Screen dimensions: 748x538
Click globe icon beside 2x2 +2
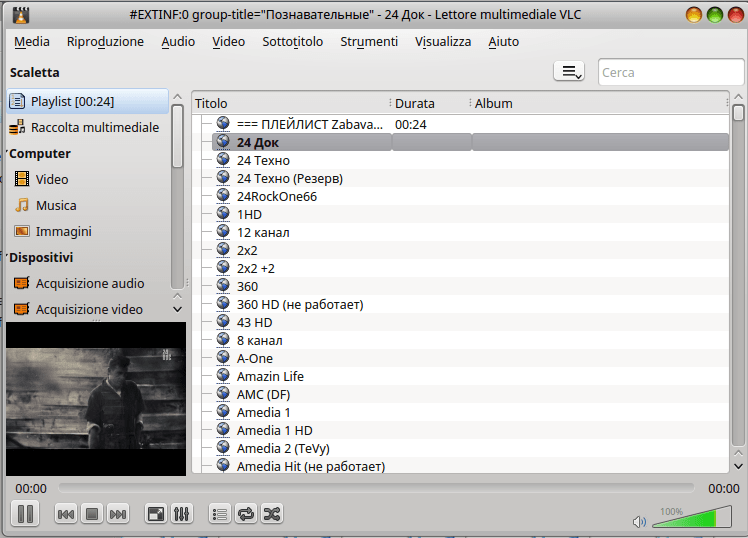click(x=223, y=267)
